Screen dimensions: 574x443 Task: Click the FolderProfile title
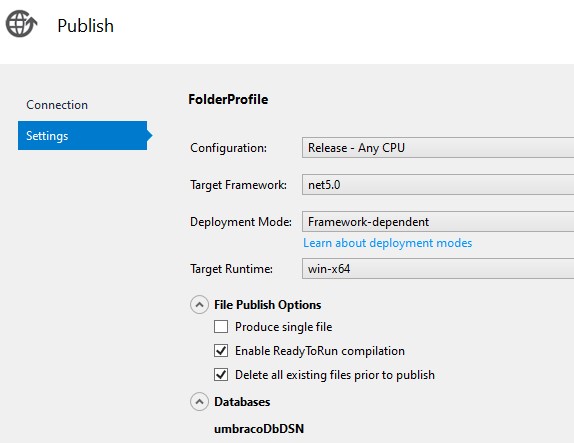point(228,99)
